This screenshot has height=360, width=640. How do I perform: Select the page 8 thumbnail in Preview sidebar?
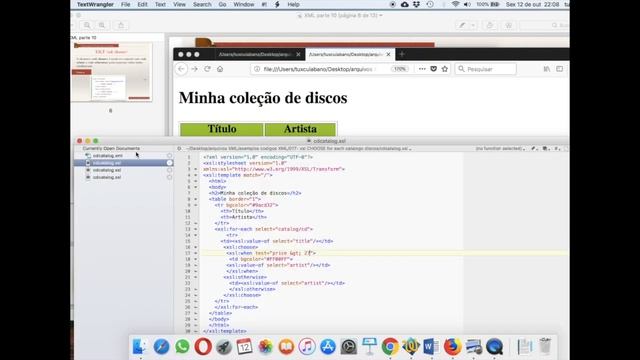pos(112,72)
